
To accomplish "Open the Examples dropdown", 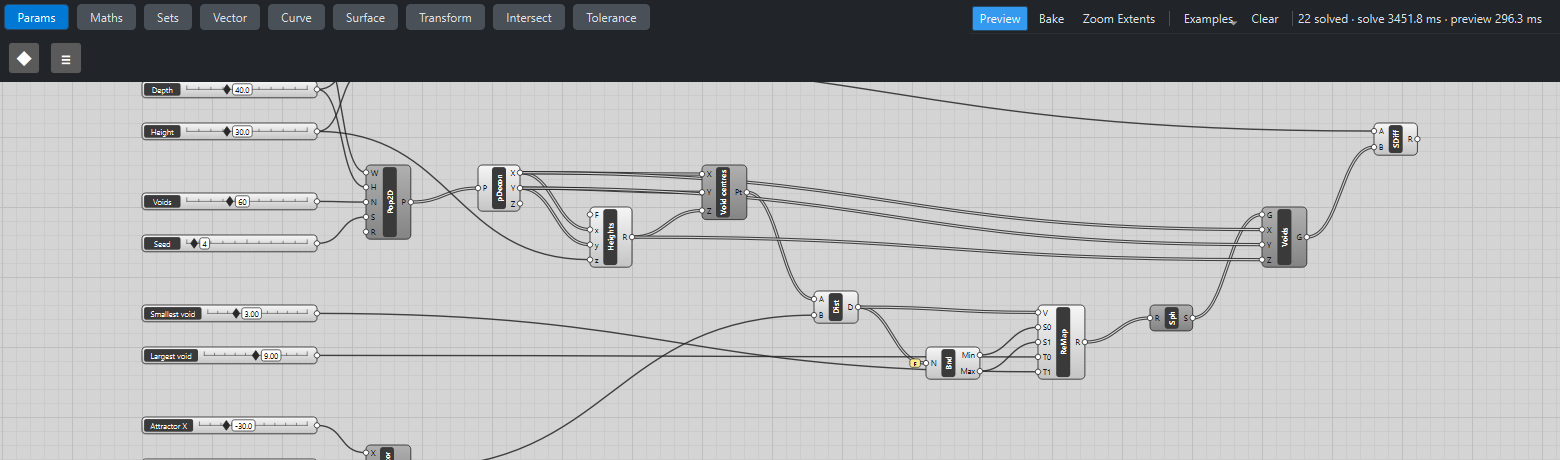I will (1208, 18).
